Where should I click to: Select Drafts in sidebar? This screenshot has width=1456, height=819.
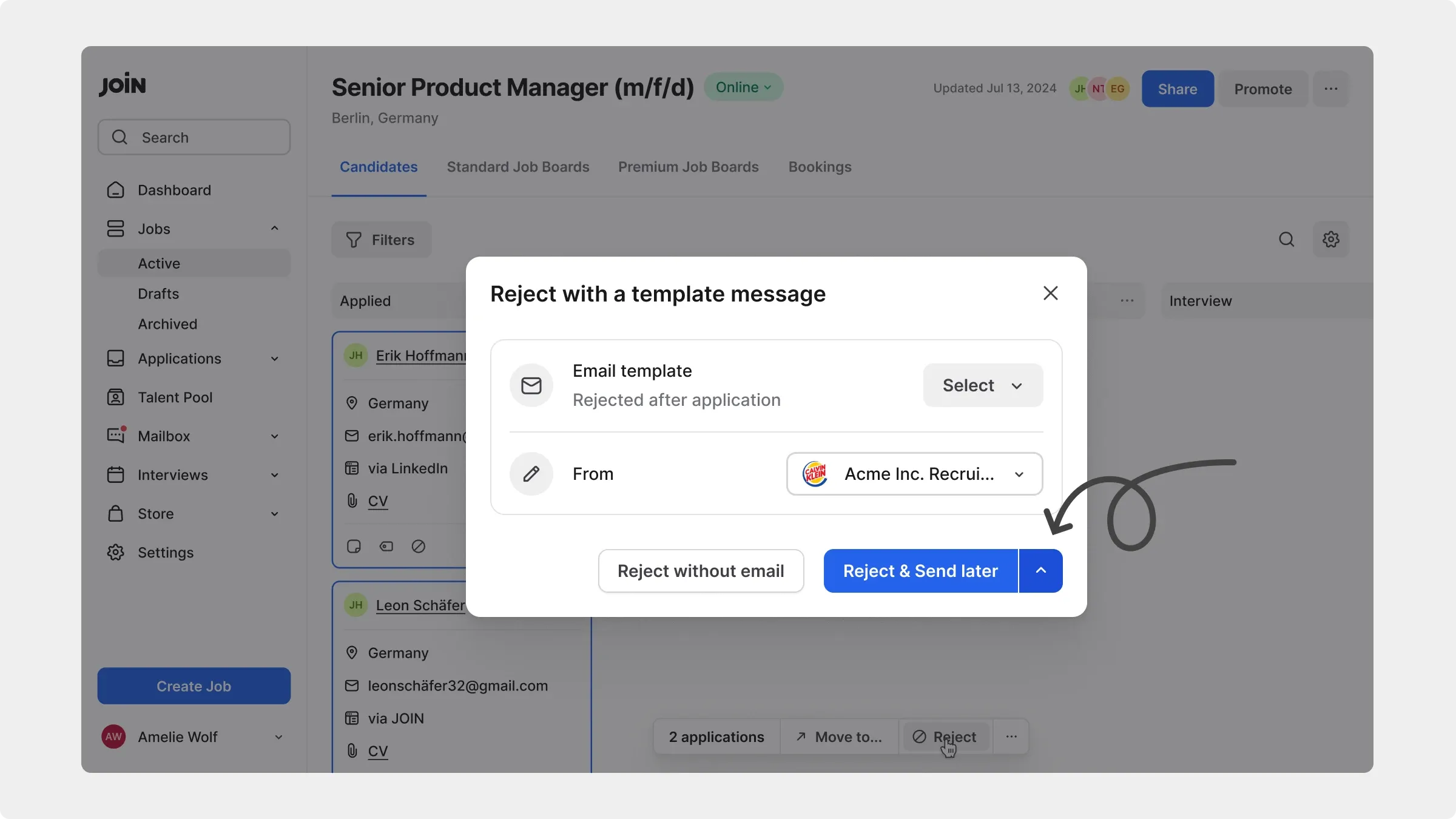click(x=158, y=294)
